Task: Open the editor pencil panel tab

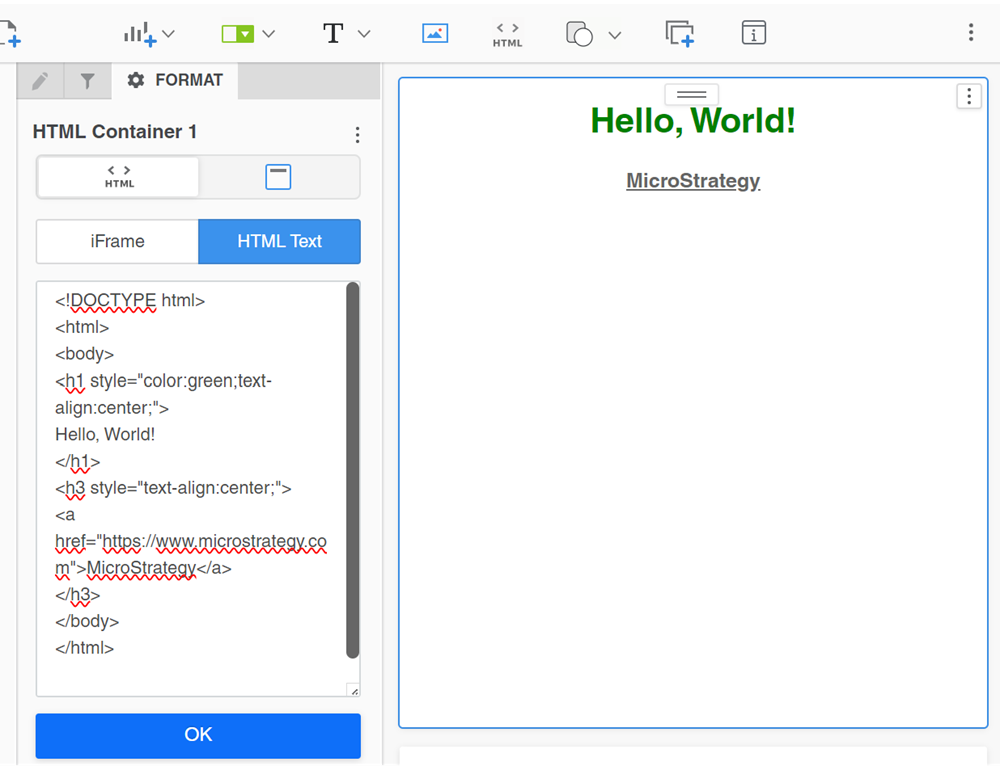Action: click(40, 81)
